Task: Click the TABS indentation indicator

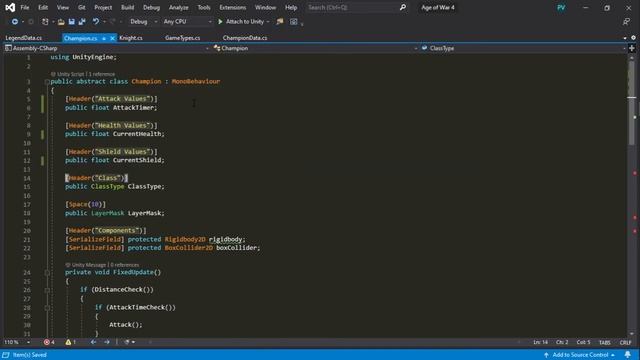Action: 604,342
